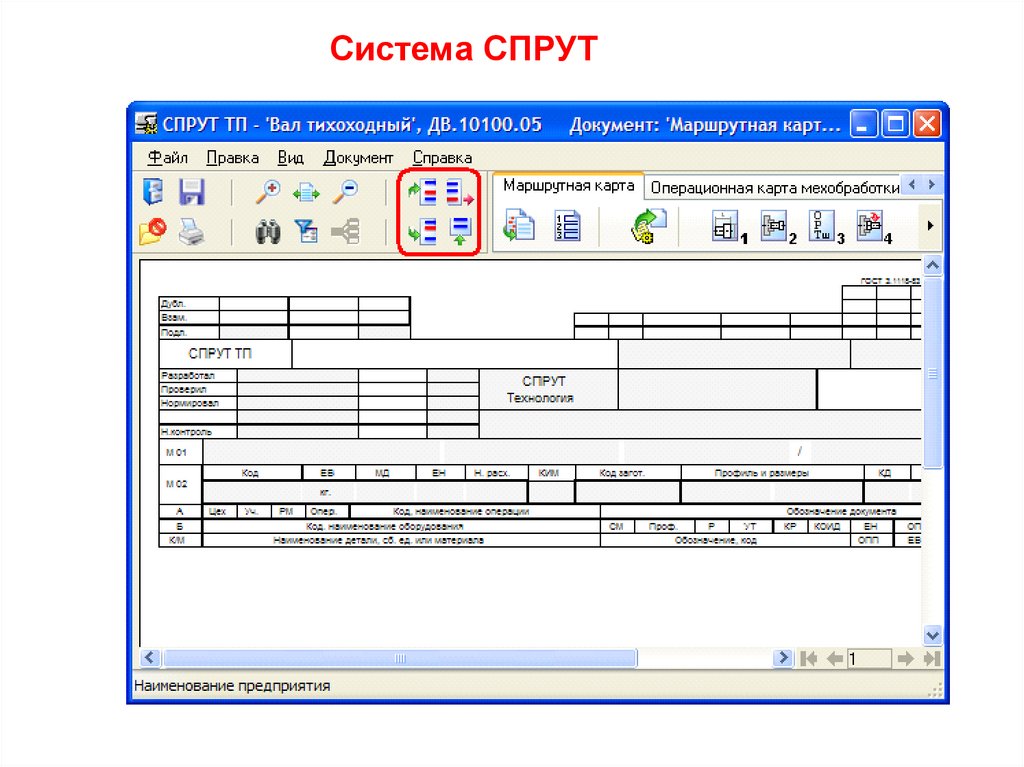Open the archive cabinet icon in toolbar

pyautogui.click(x=153, y=192)
